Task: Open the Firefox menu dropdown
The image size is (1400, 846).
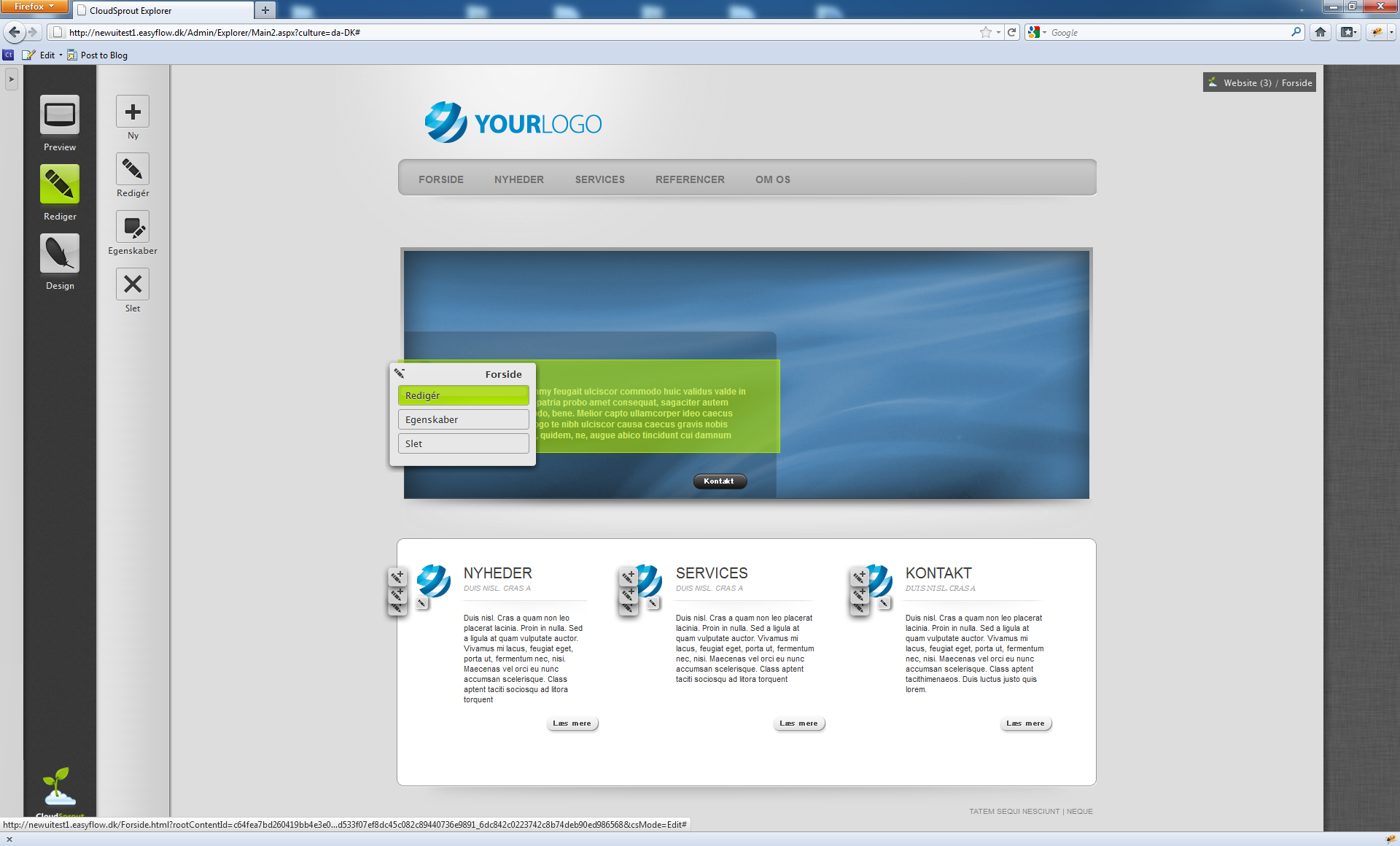Action: (34, 7)
